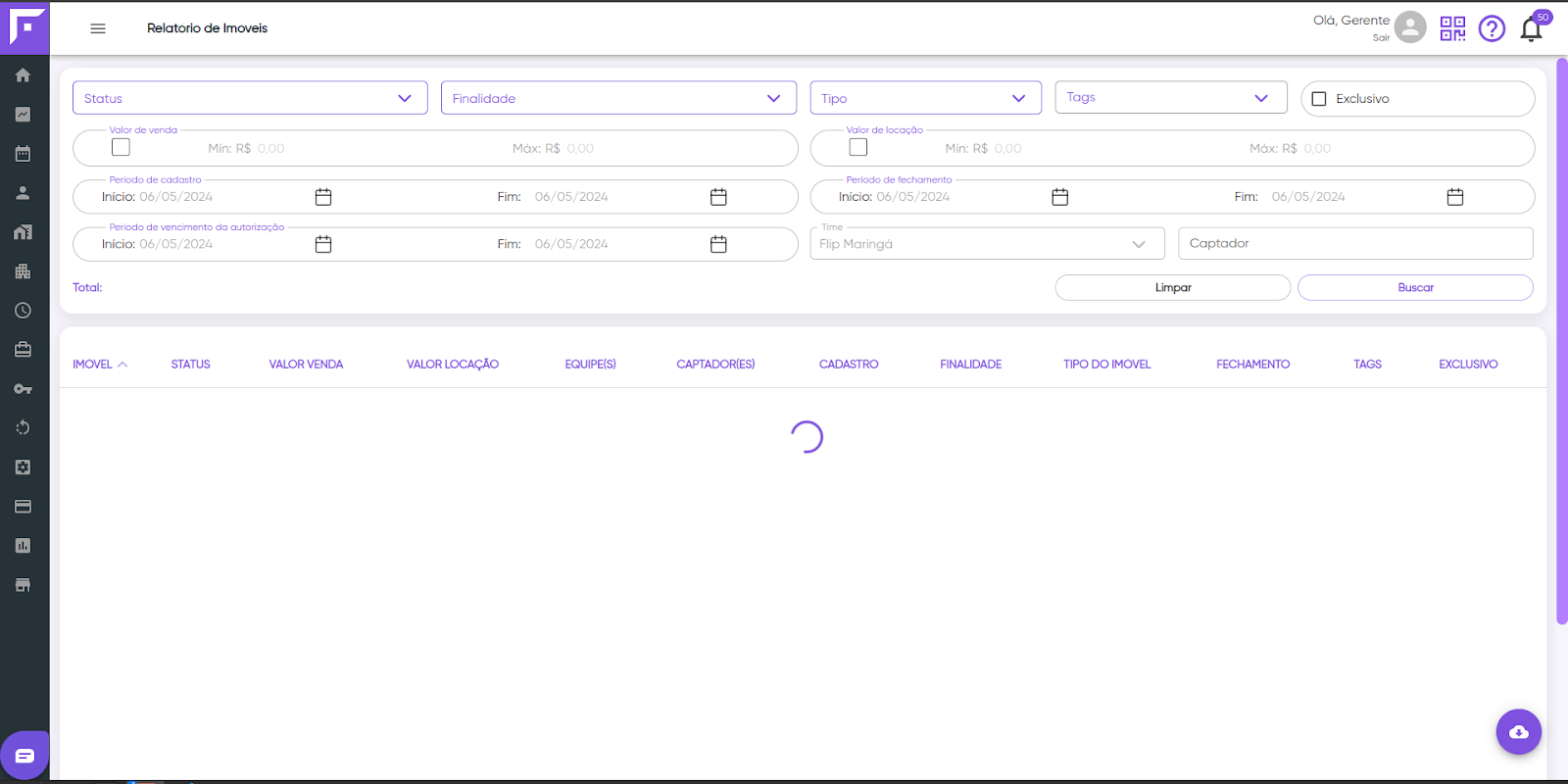Viewport: 1568px width, 784px height.
Task: Sort by FINALIDADE column header
Action: point(970,365)
